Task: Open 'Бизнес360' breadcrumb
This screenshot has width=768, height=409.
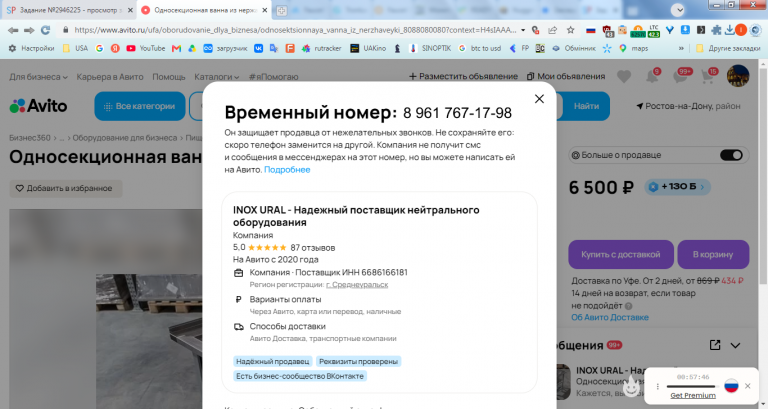Action: [x=30, y=138]
